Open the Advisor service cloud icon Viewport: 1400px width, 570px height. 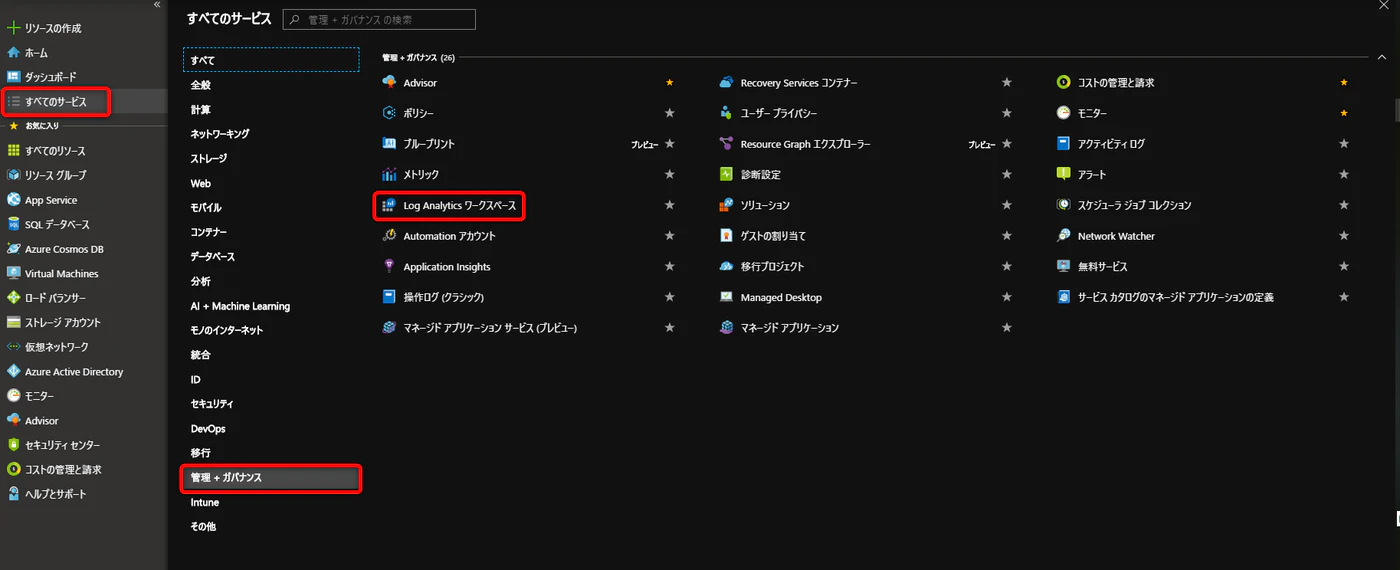[x=390, y=83]
